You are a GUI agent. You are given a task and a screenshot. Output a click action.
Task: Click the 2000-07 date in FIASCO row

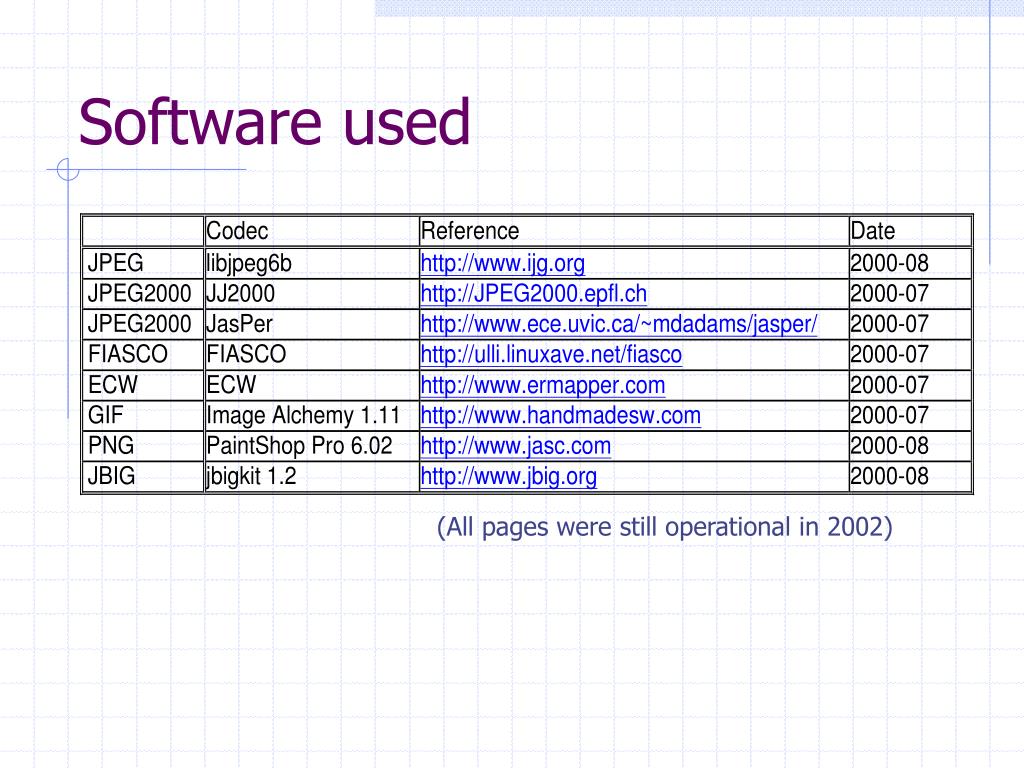[889, 354]
